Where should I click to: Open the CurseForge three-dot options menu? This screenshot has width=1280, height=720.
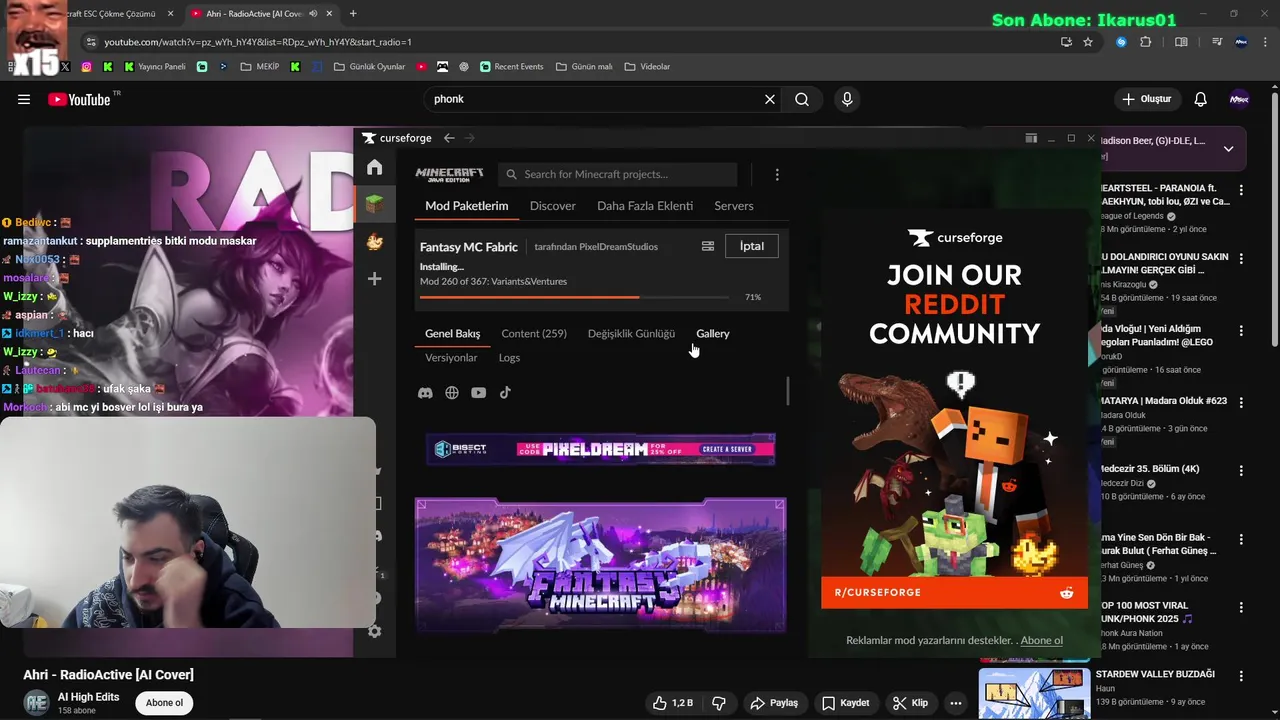coord(777,174)
